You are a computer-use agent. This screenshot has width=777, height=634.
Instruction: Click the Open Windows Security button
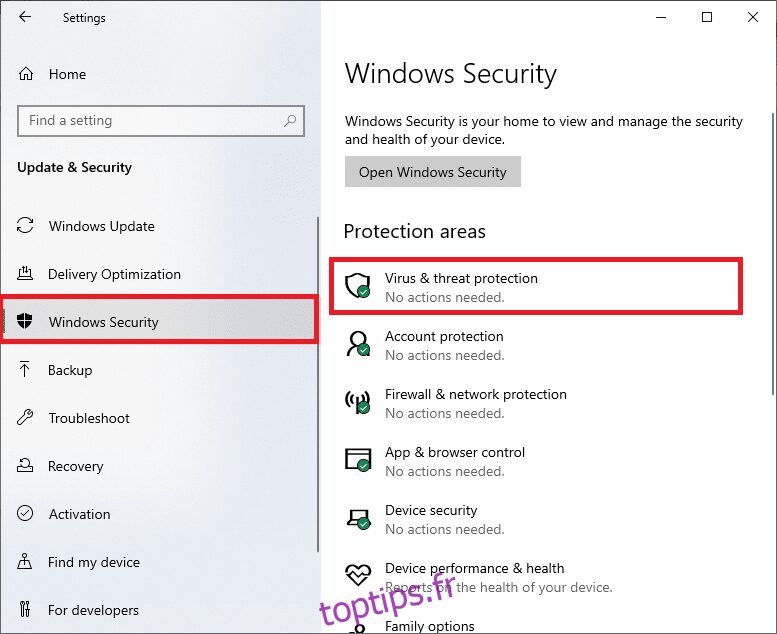(433, 172)
